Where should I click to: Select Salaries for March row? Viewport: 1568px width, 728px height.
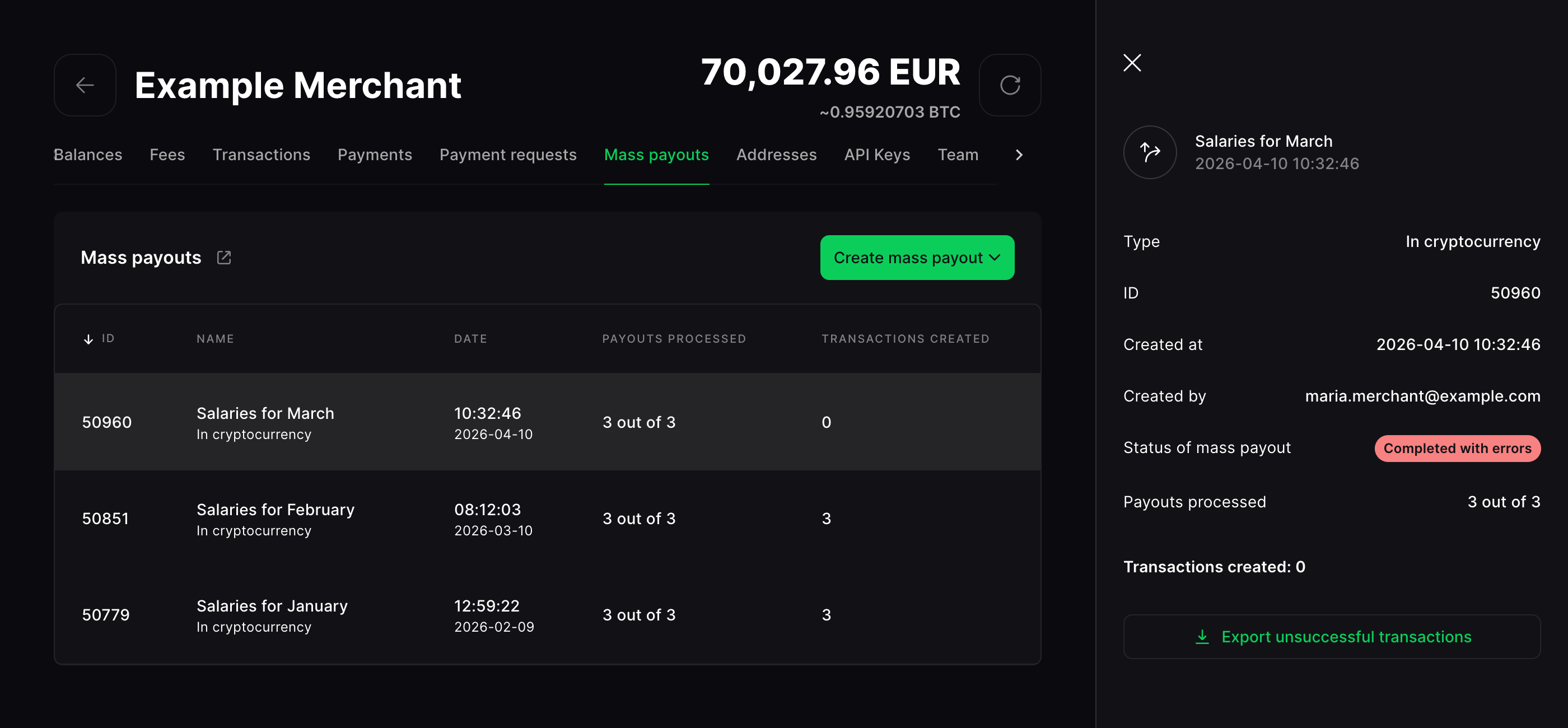[547, 422]
